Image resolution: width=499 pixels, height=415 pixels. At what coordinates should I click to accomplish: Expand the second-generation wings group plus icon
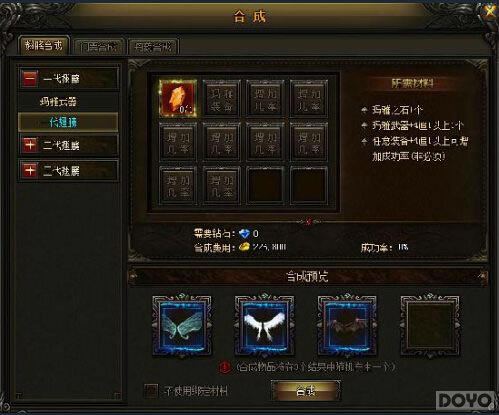point(30,145)
